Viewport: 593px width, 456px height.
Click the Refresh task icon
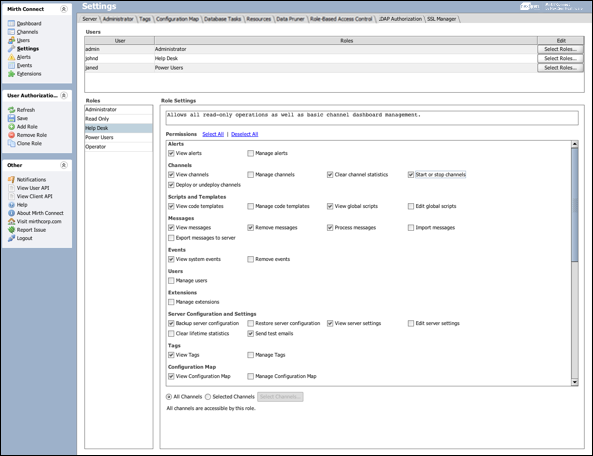(11, 110)
